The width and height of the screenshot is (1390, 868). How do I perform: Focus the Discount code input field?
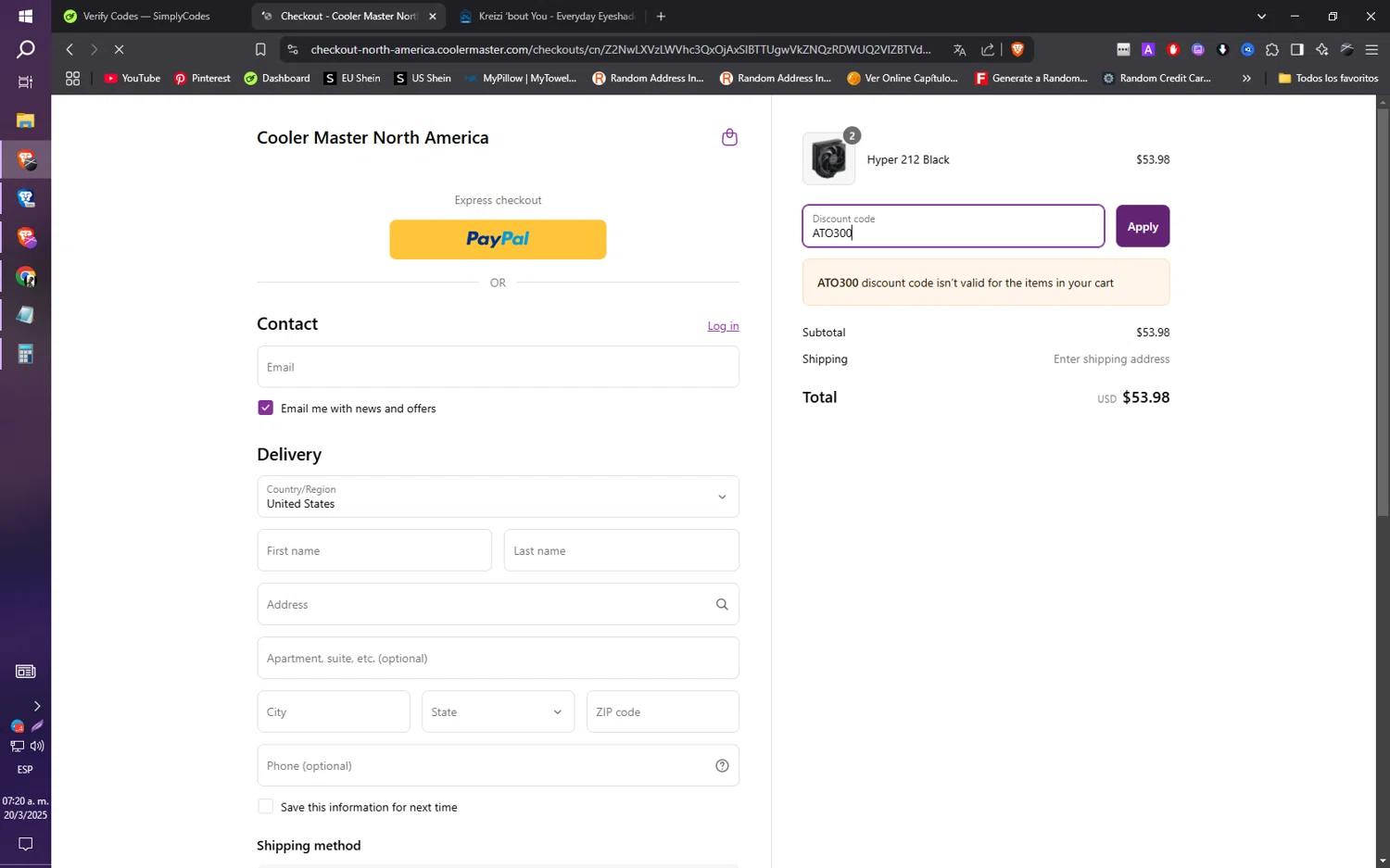click(954, 226)
